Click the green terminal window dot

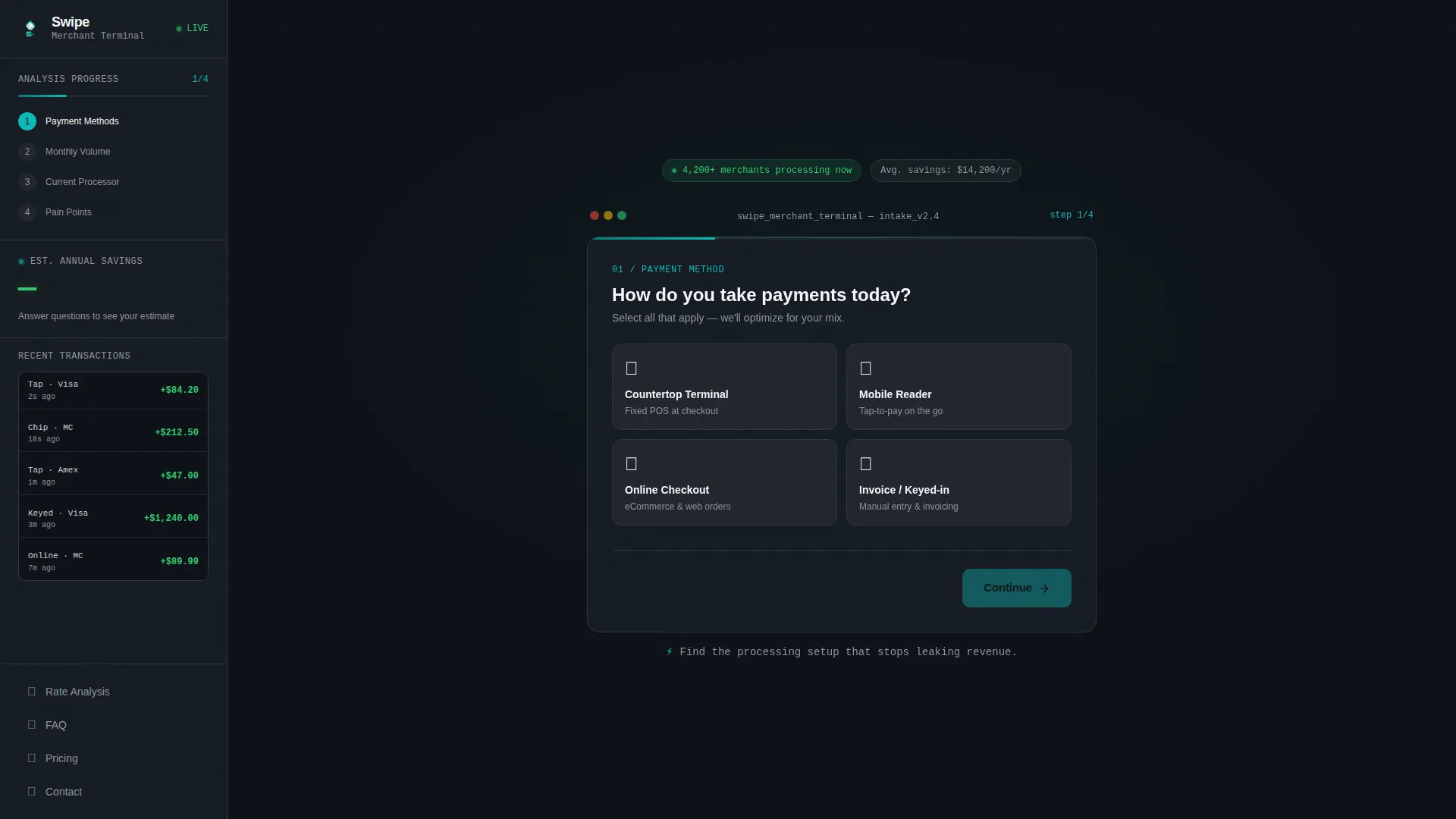(x=622, y=215)
